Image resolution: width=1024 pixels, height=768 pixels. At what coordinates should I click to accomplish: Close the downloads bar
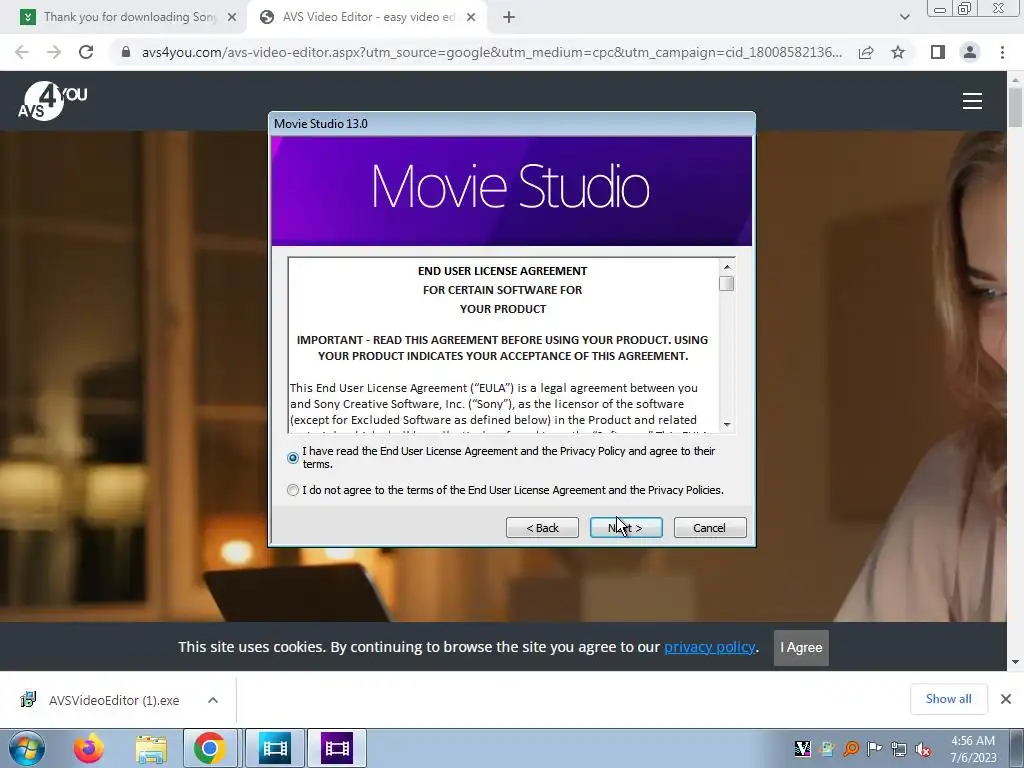coord(1006,699)
